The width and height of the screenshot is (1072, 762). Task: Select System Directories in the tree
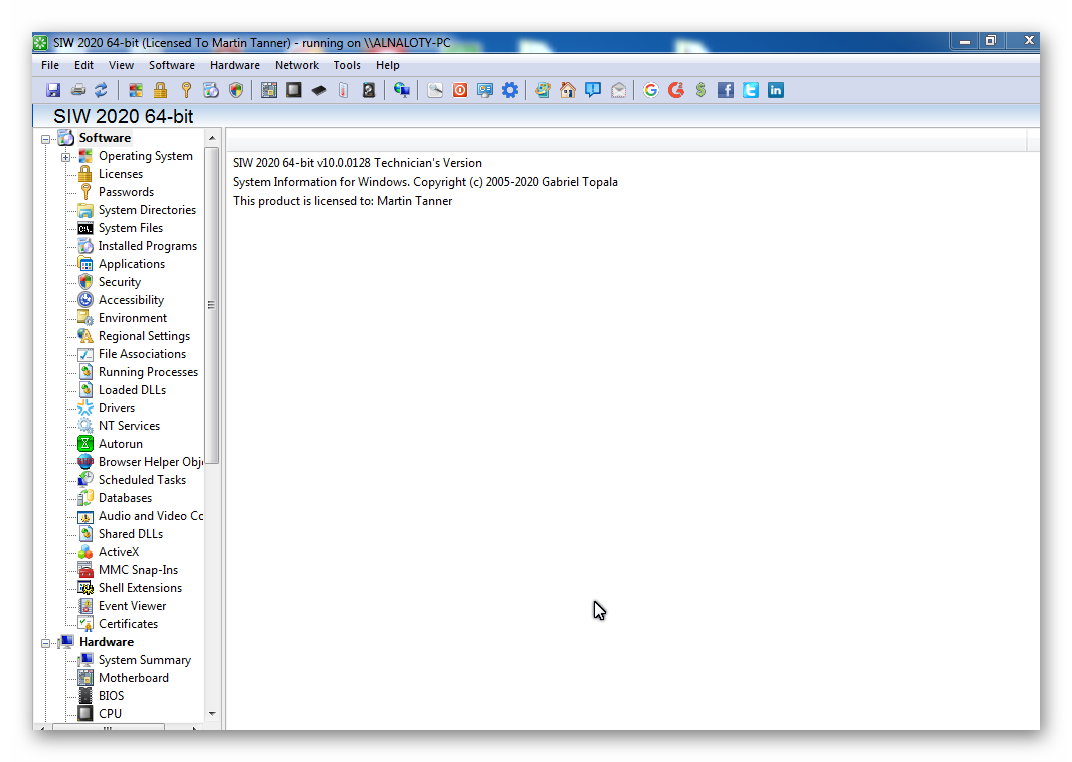pyautogui.click(x=147, y=210)
